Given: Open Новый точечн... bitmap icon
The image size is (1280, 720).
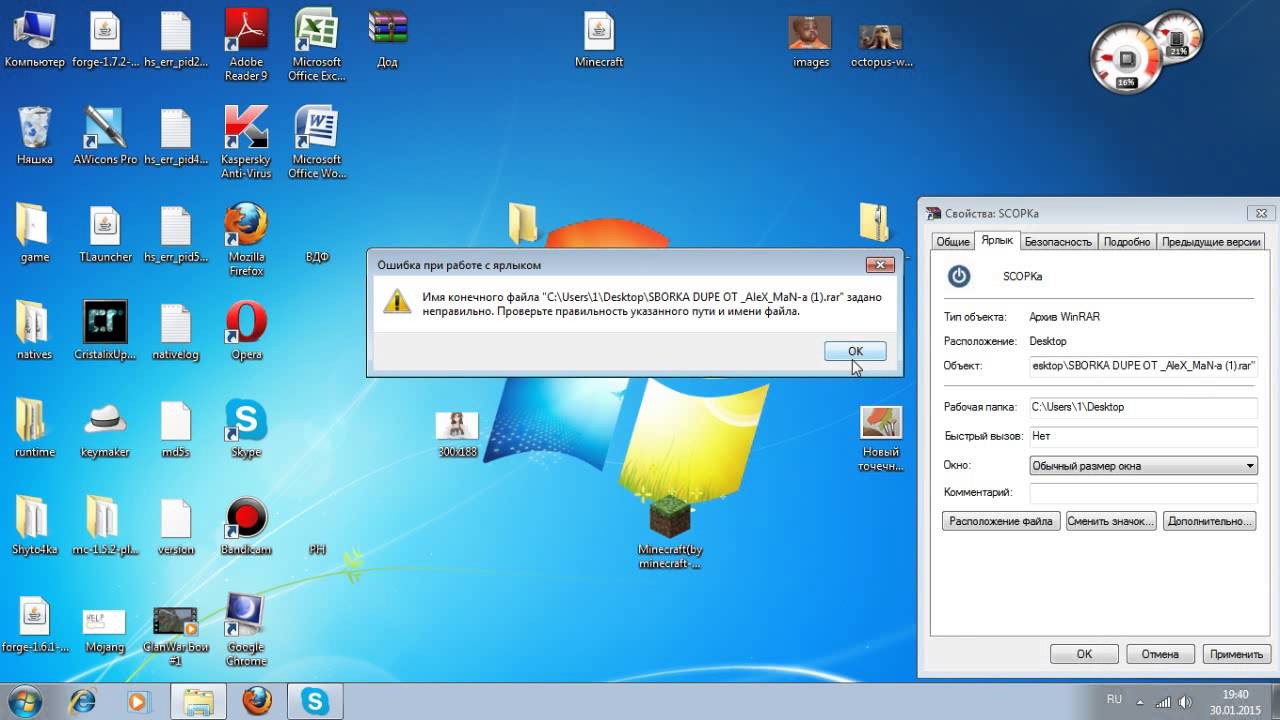Looking at the screenshot, I should [881, 438].
